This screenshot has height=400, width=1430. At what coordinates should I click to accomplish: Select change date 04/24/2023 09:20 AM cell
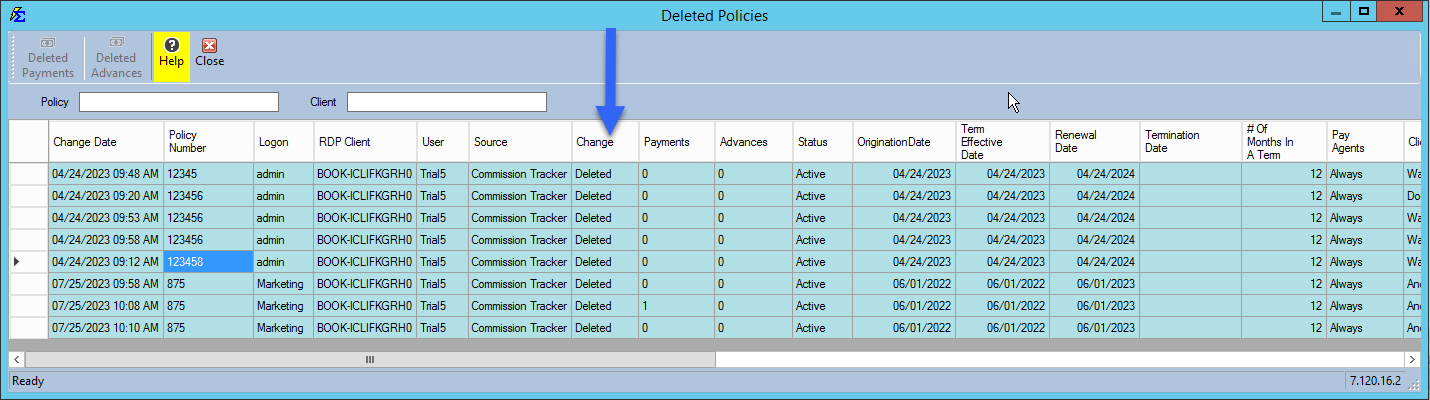[106, 196]
